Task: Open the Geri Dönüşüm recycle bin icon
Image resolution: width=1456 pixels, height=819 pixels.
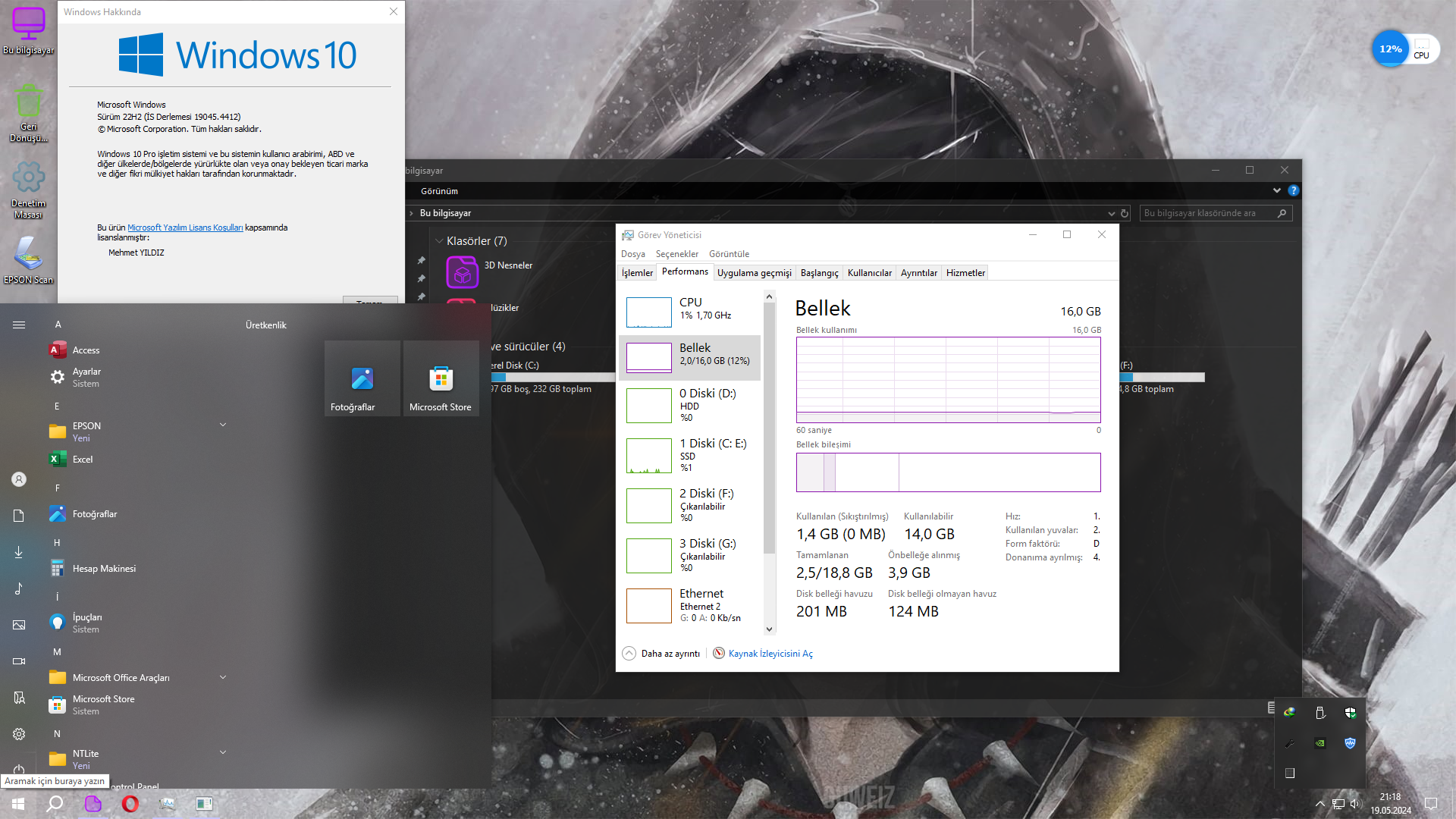Action: 29,112
